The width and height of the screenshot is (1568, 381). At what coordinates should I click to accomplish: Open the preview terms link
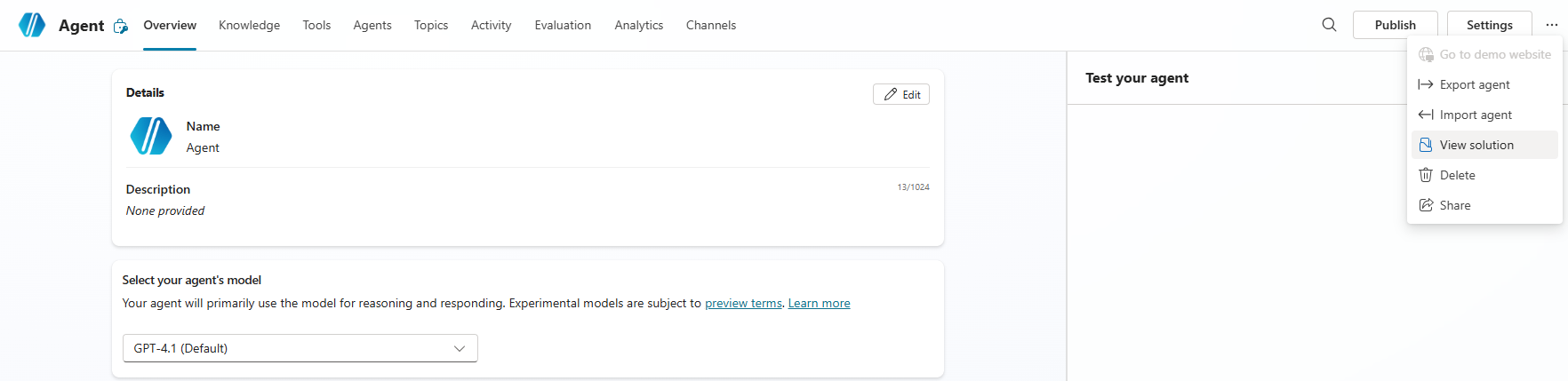tap(743, 303)
